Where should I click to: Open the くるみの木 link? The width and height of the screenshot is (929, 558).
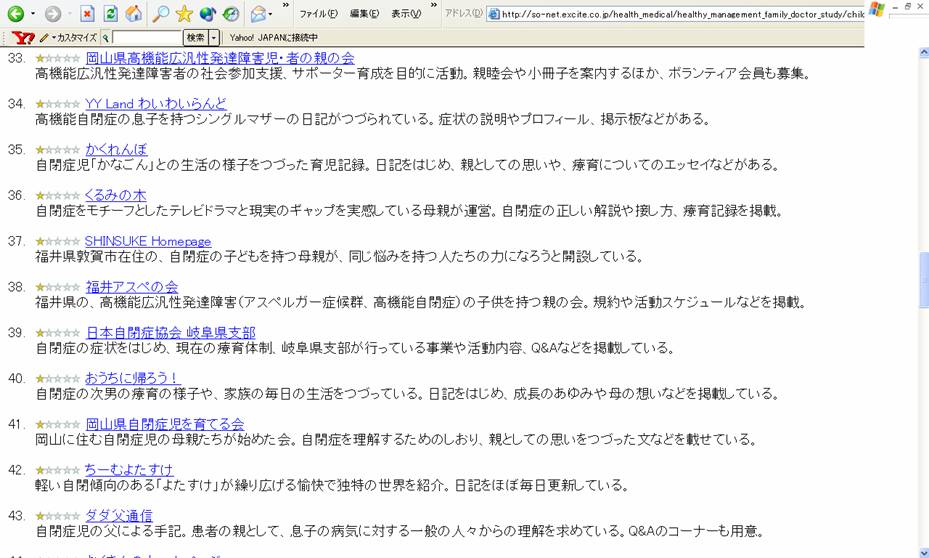[116, 195]
